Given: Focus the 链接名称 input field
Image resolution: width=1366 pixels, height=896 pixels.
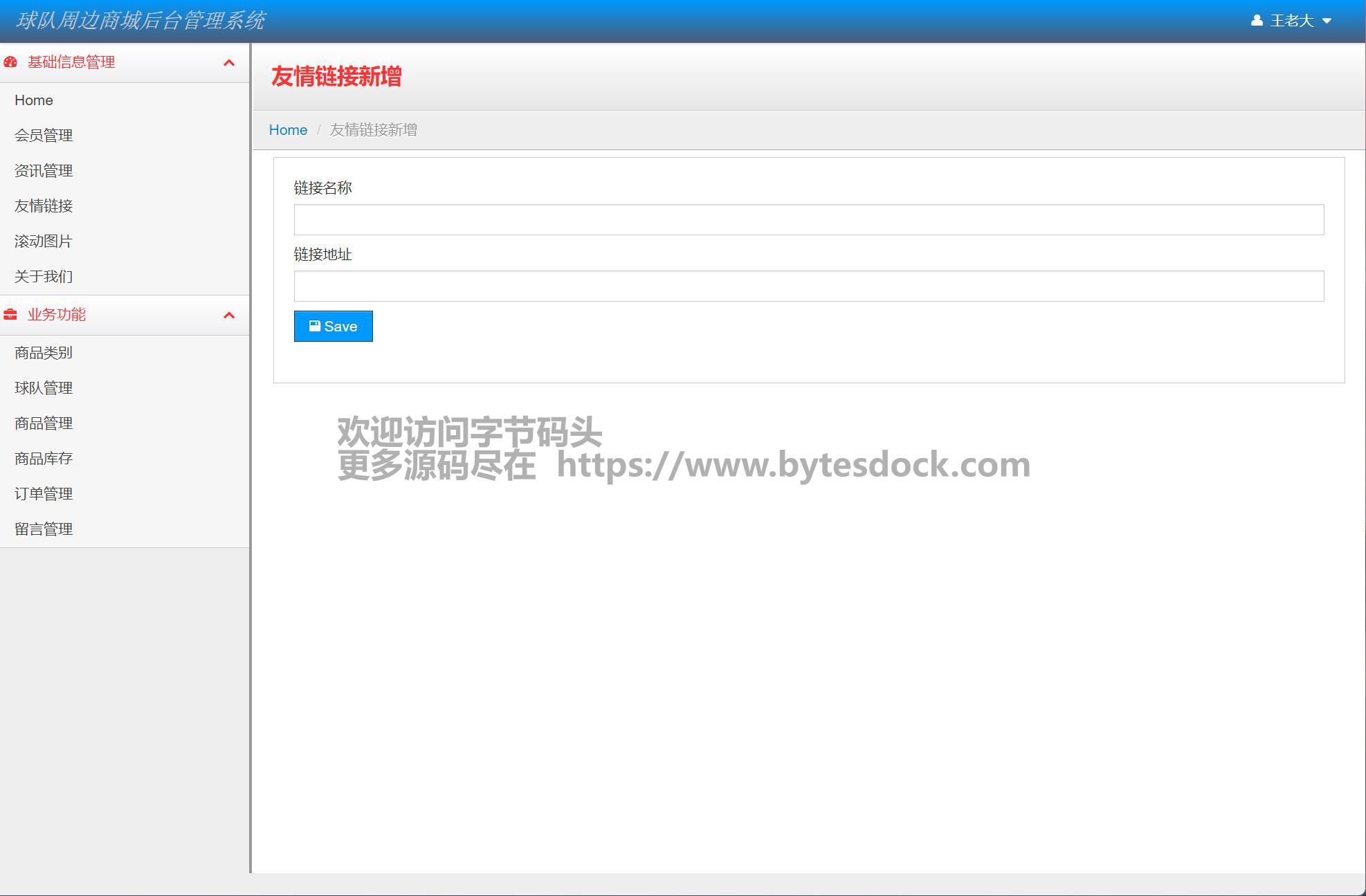Looking at the screenshot, I should [x=808, y=219].
